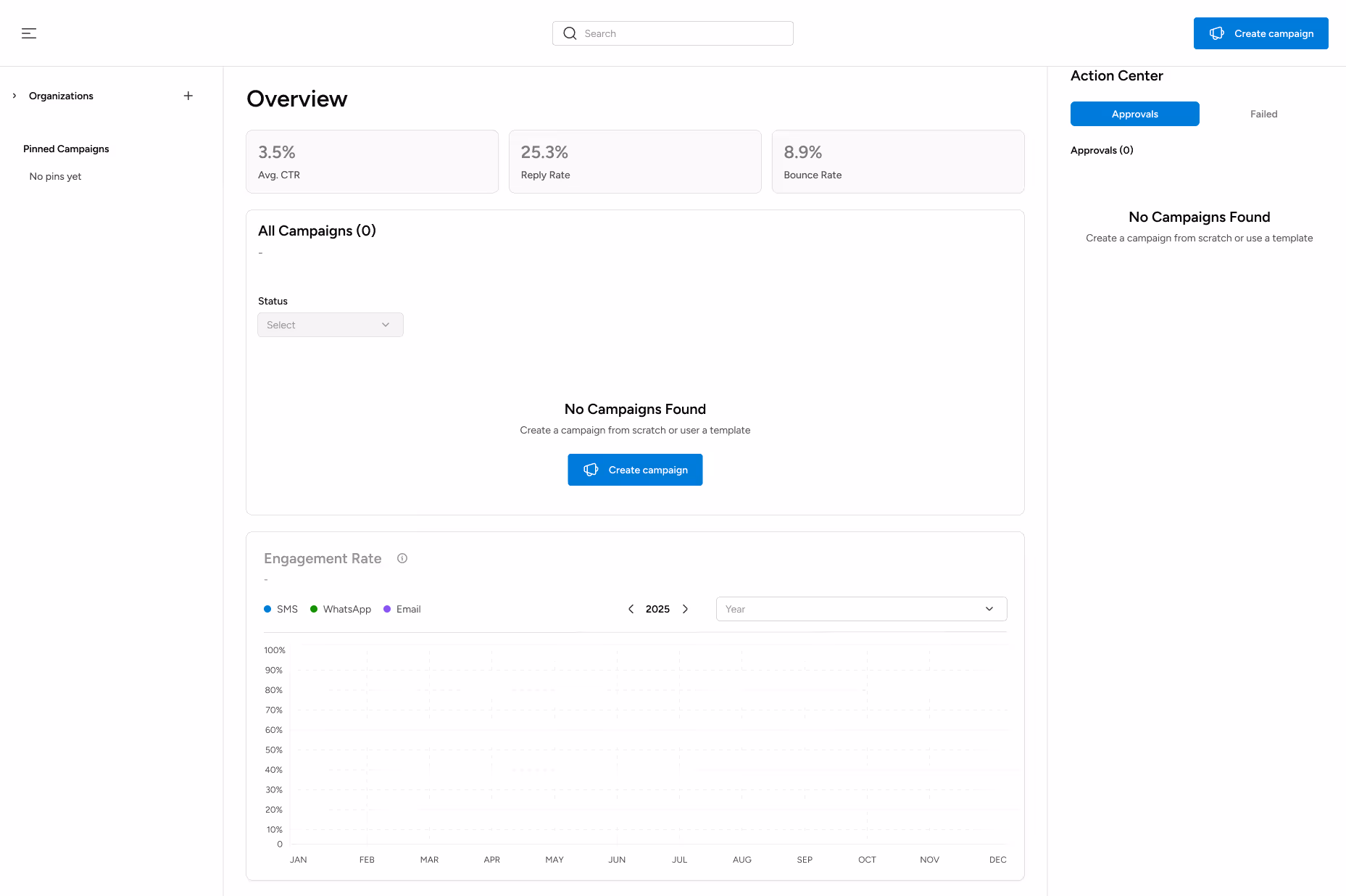Click the megaphone icon on top Create campaign button
This screenshot has width=1346, height=896.
[x=1216, y=33]
